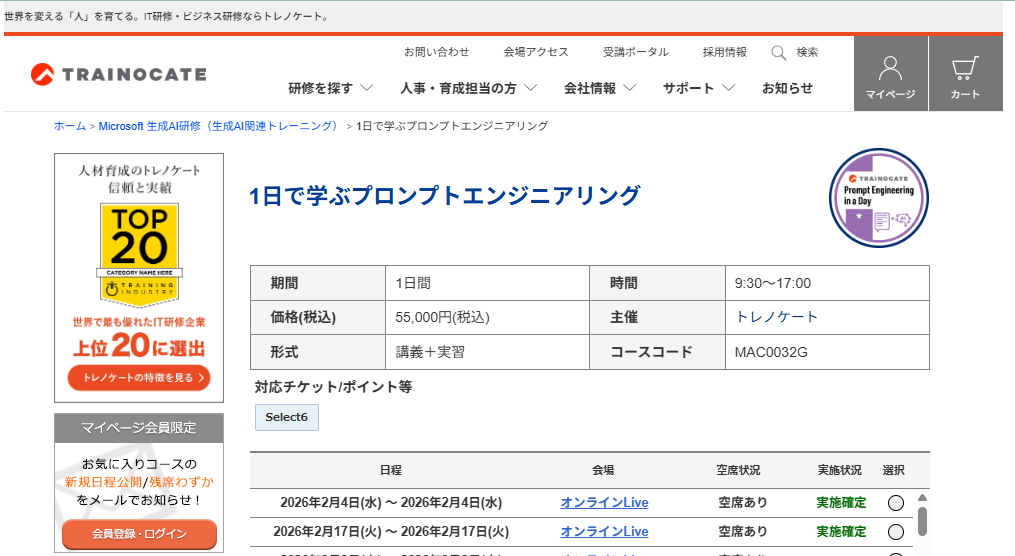This screenshot has height=556, width=1015.
Task: Open トレノケート organizer link in table
Action: pos(777,317)
